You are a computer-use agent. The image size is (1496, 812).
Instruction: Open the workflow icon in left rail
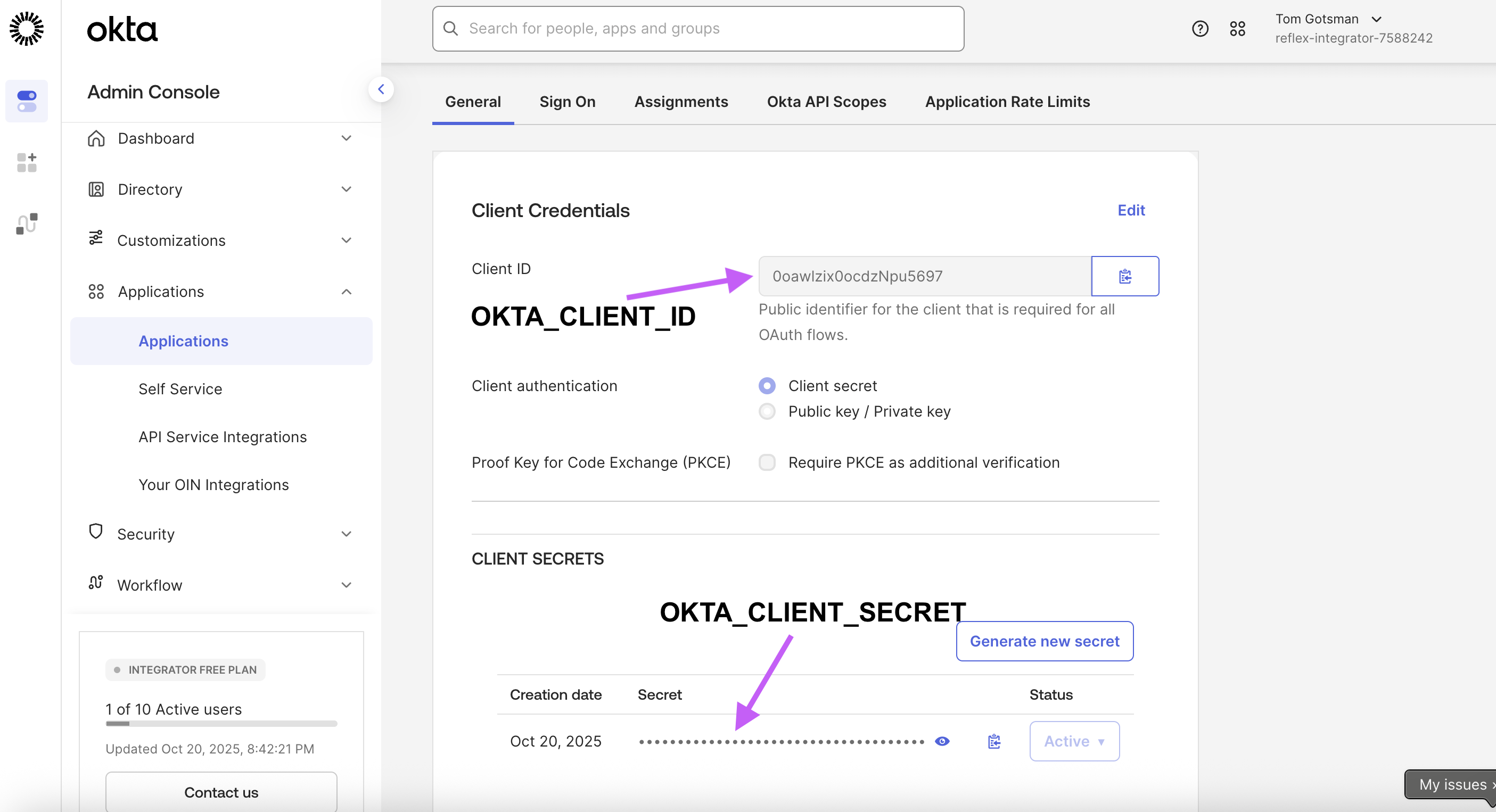(27, 223)
